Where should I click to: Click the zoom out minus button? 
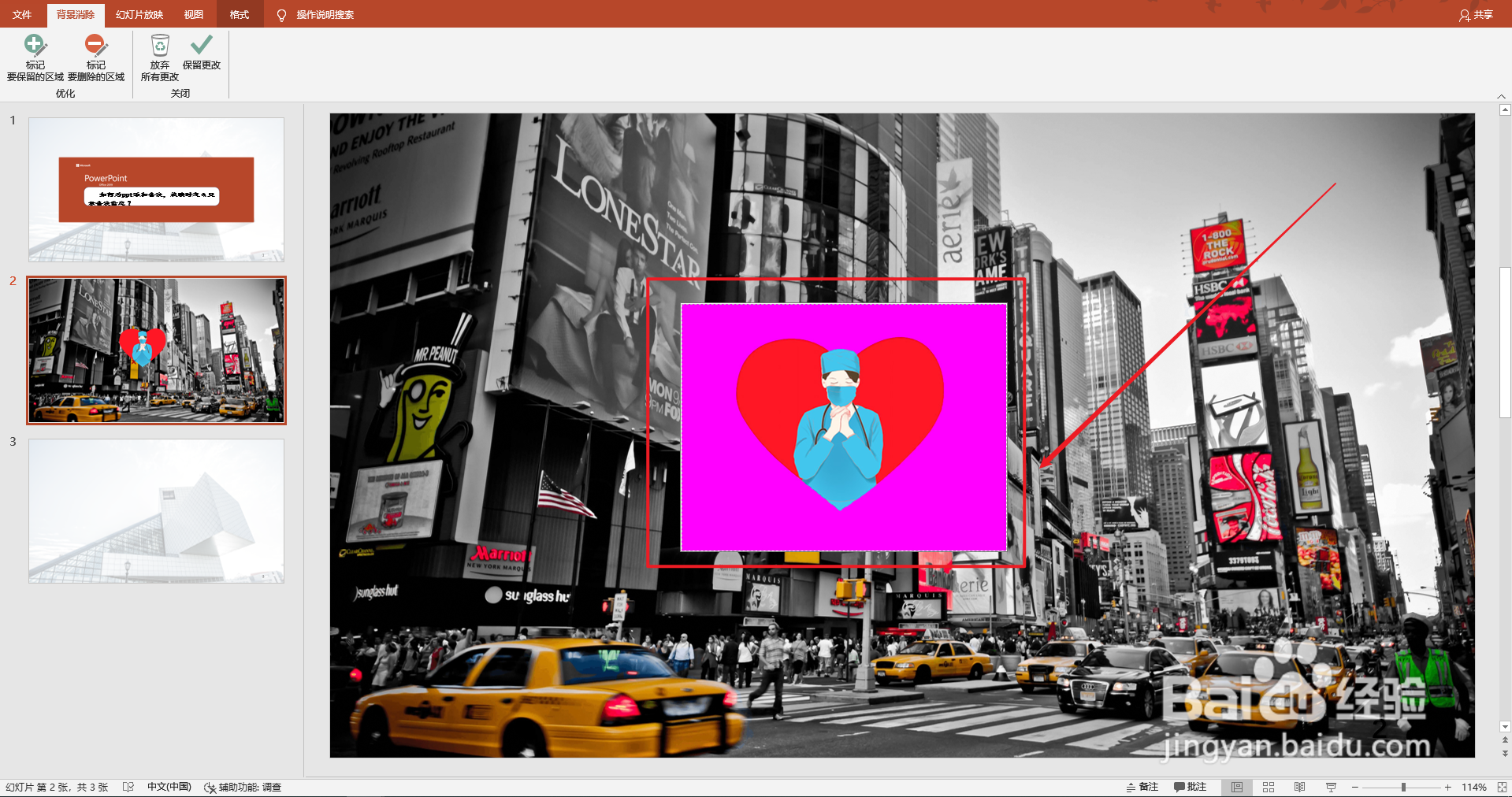tap(1355, 787)
